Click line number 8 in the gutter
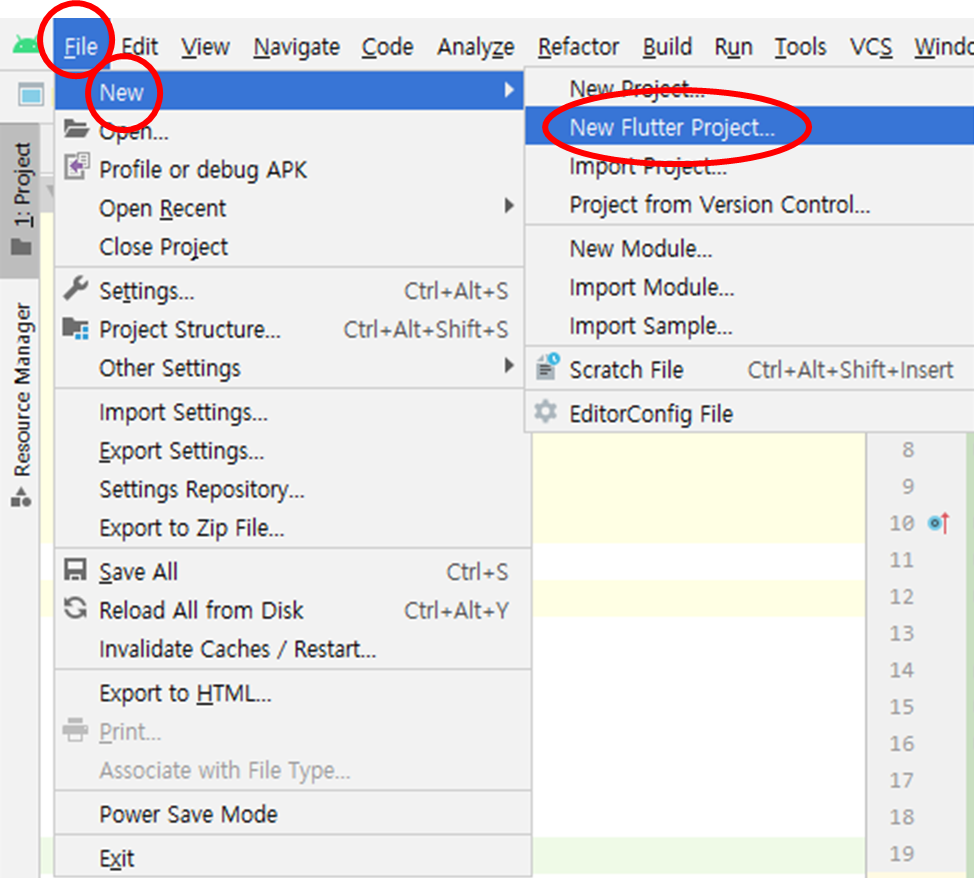The height and width of the screenshot is (878, 974). point(908,449)
